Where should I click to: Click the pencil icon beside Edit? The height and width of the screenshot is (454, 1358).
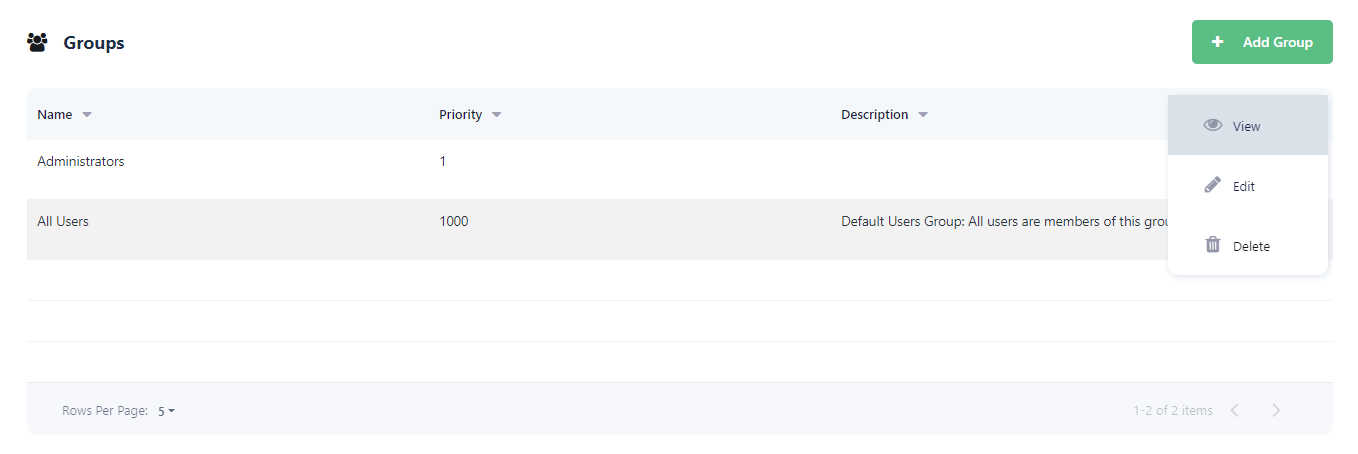click(1213, 185)
